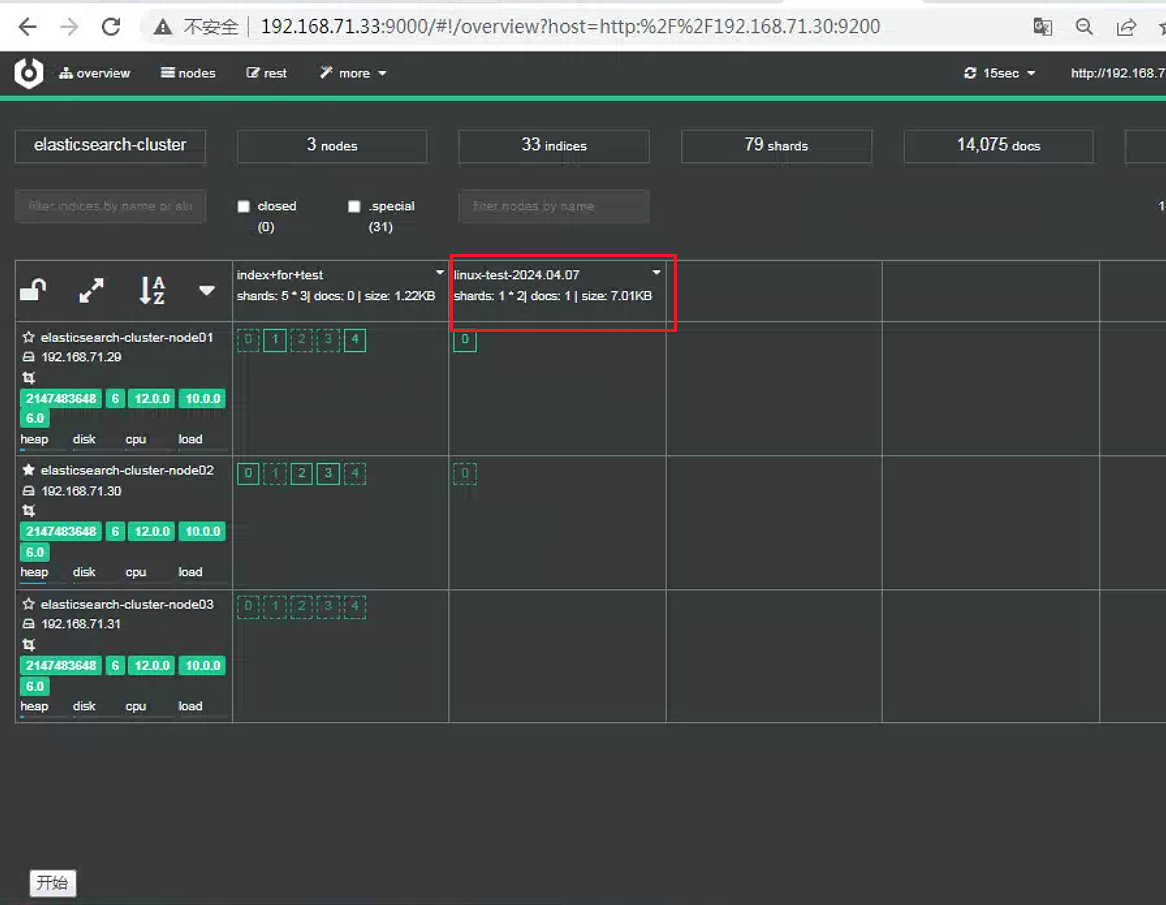Image resolution: width=1166 pixels, height=905 pixels.
Task: Go back using the browser back arrow
Action: coord(28,27)
